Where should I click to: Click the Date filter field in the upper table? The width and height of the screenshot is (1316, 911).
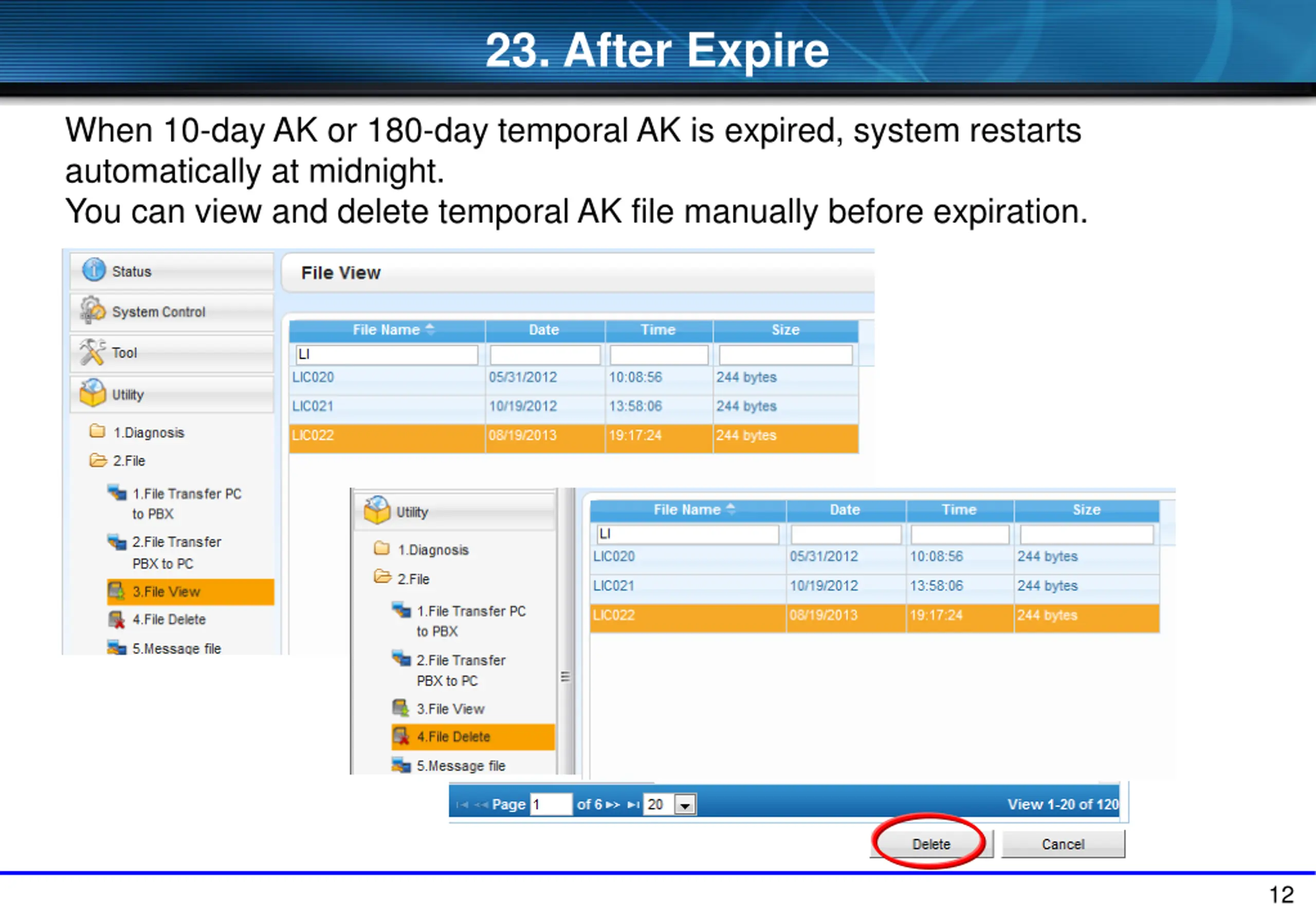click(x=544, y=354)
